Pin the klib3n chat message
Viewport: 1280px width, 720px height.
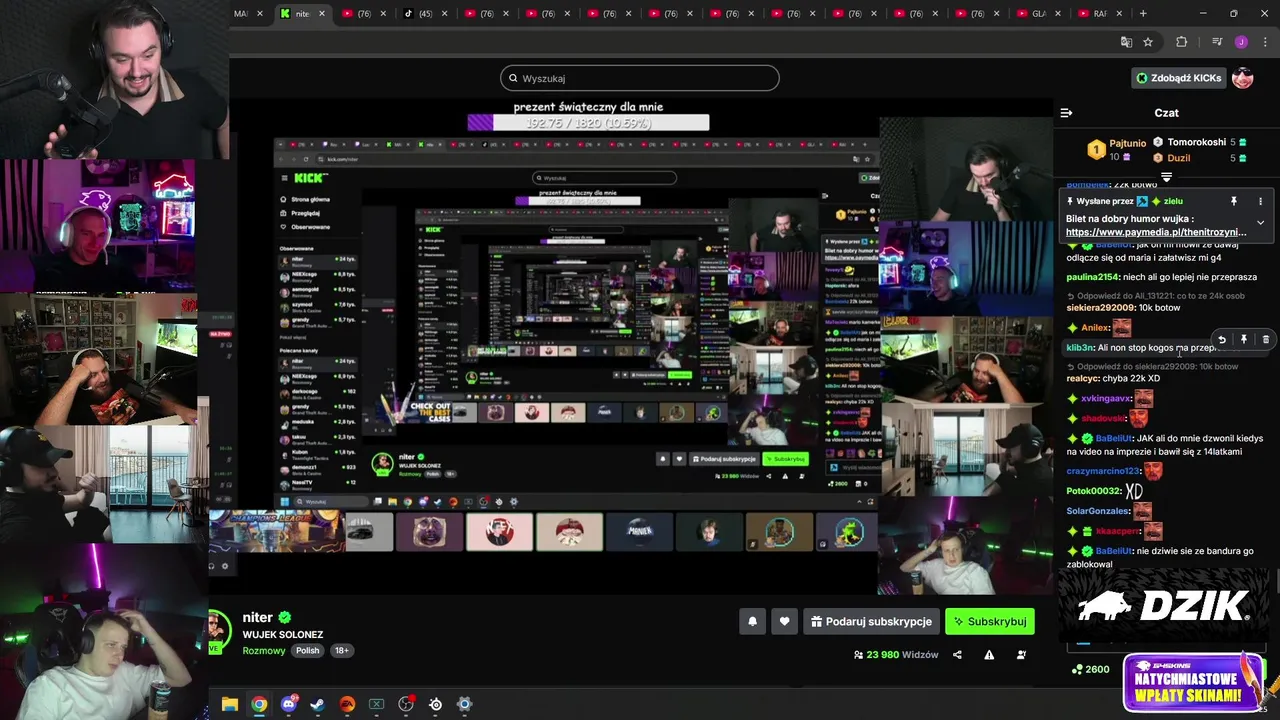coord(1244,340)
